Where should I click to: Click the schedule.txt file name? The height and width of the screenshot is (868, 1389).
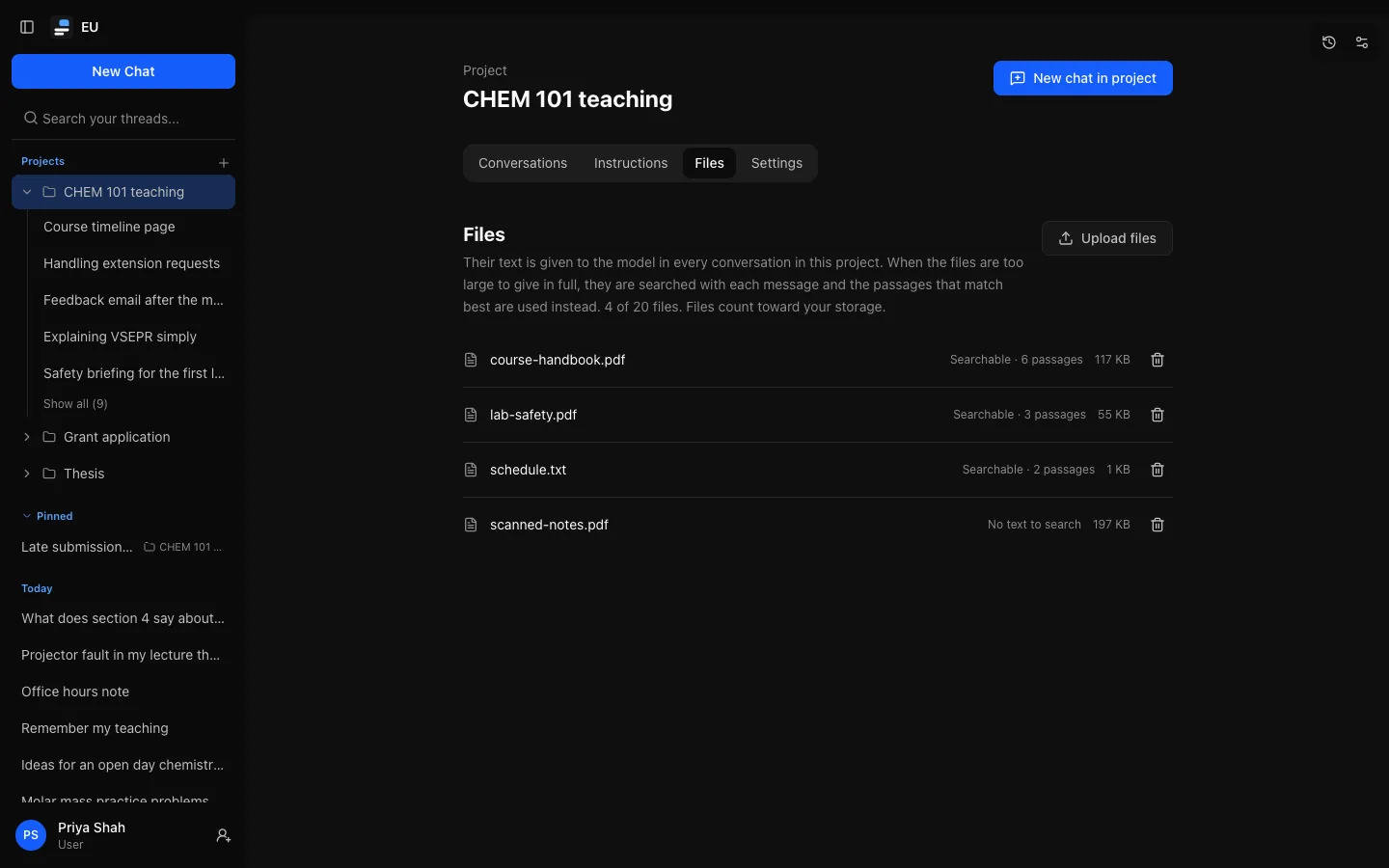(x=528, y=470)
